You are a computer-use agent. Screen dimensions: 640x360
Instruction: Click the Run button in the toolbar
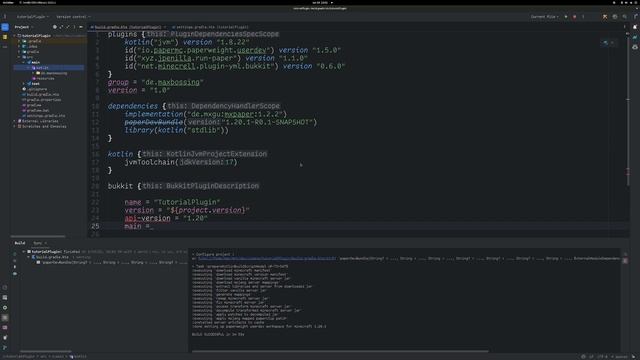566,17
